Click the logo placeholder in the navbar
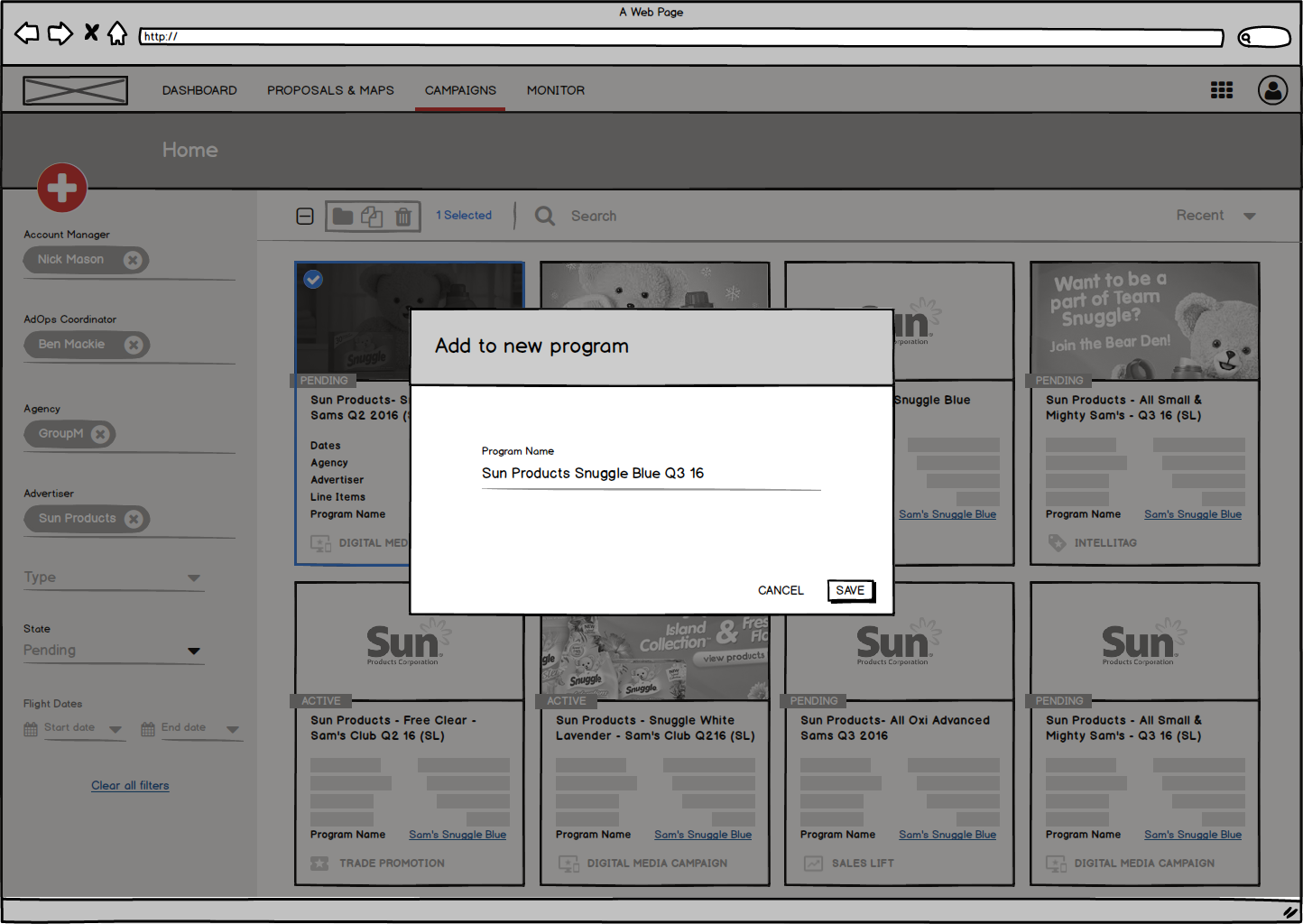 pyautogui.click(x=75, y=90)
